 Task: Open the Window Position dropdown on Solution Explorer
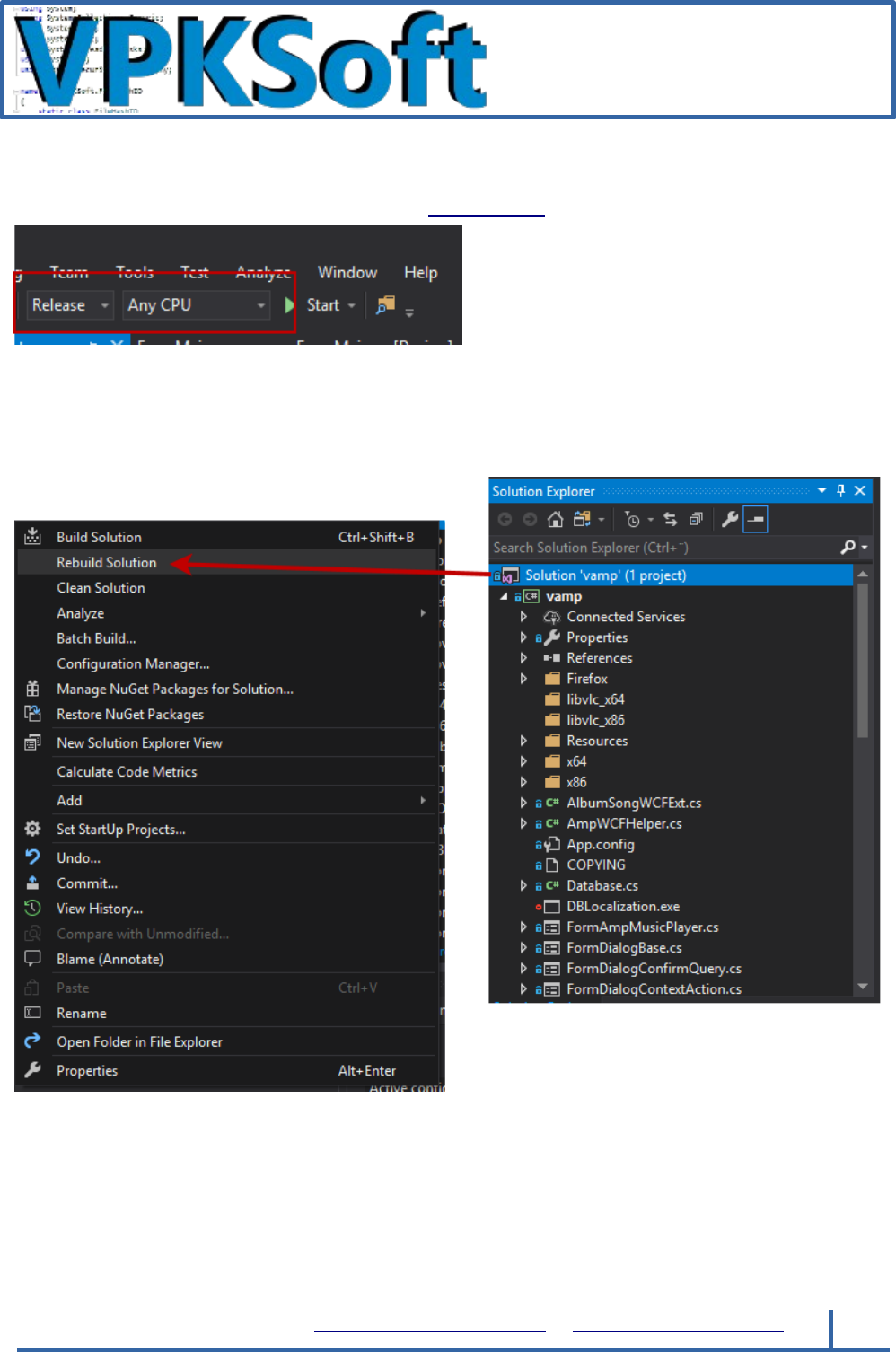click(821, 490)
